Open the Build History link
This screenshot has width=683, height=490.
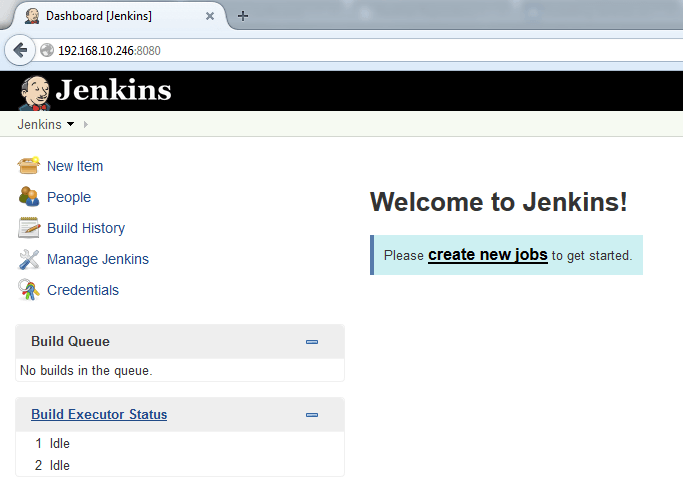tap(86, 228)
